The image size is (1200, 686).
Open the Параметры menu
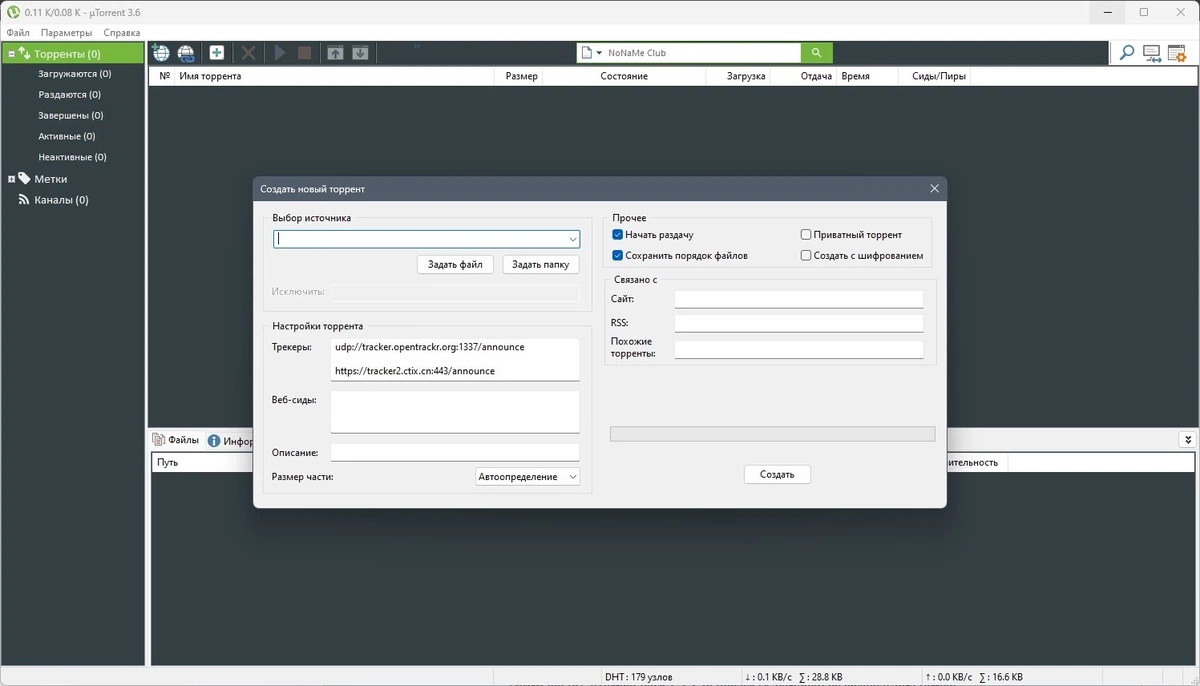pos(67,33)
